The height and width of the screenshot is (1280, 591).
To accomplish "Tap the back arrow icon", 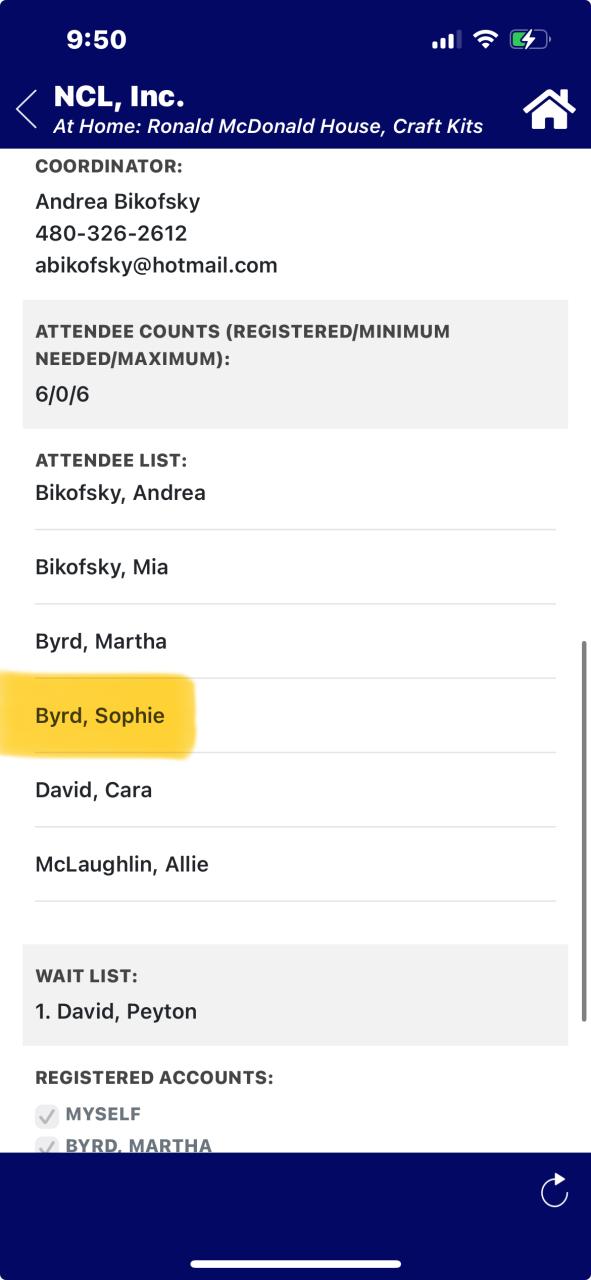I will pos(26,109).
